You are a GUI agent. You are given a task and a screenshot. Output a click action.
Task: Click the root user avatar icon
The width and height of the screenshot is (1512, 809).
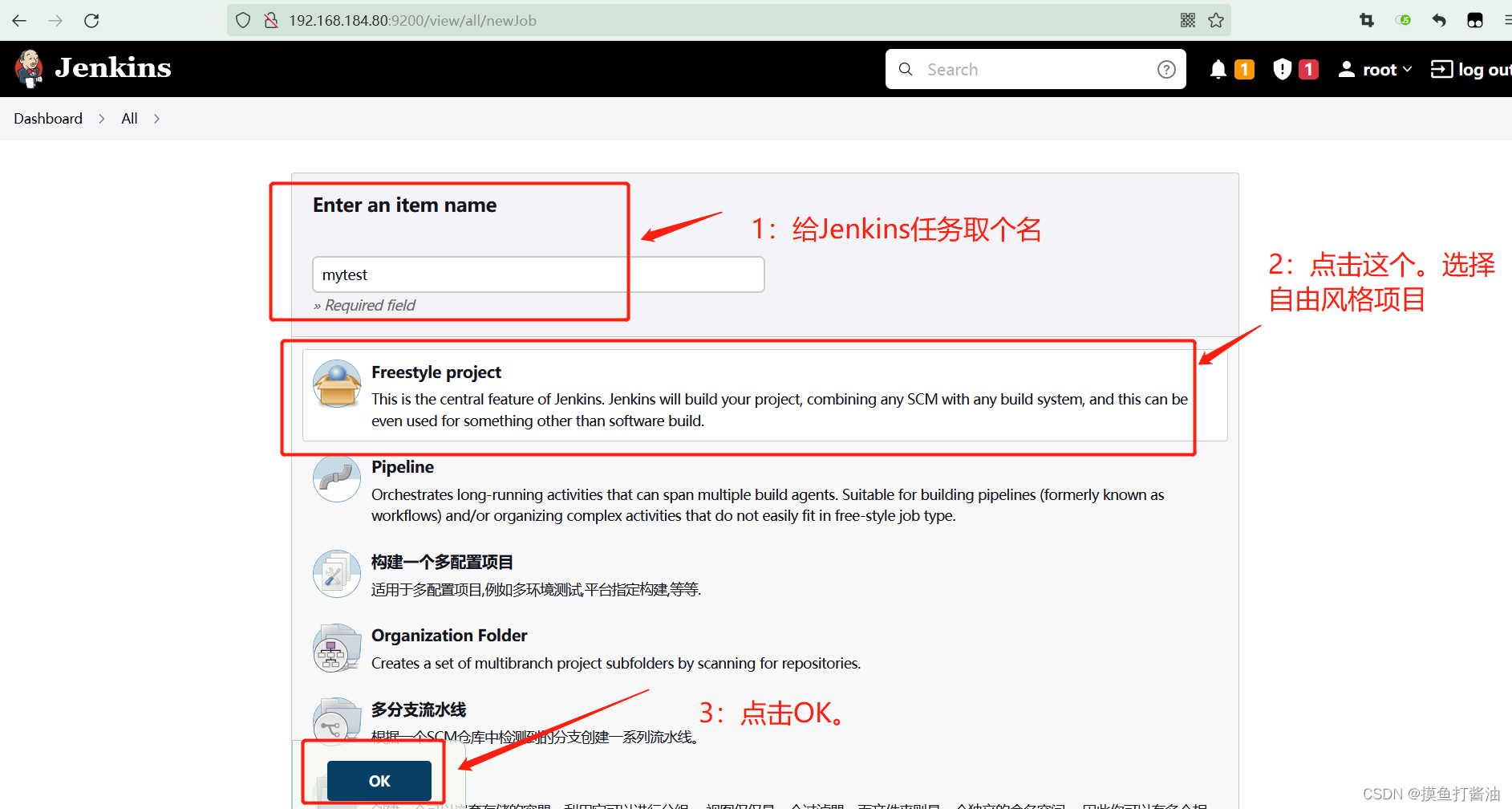[1347, 69]
